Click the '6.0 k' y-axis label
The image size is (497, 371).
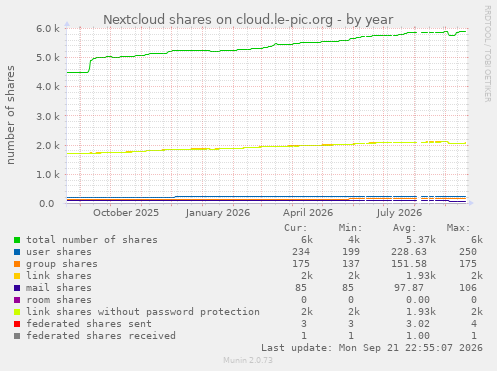(48, 29)
